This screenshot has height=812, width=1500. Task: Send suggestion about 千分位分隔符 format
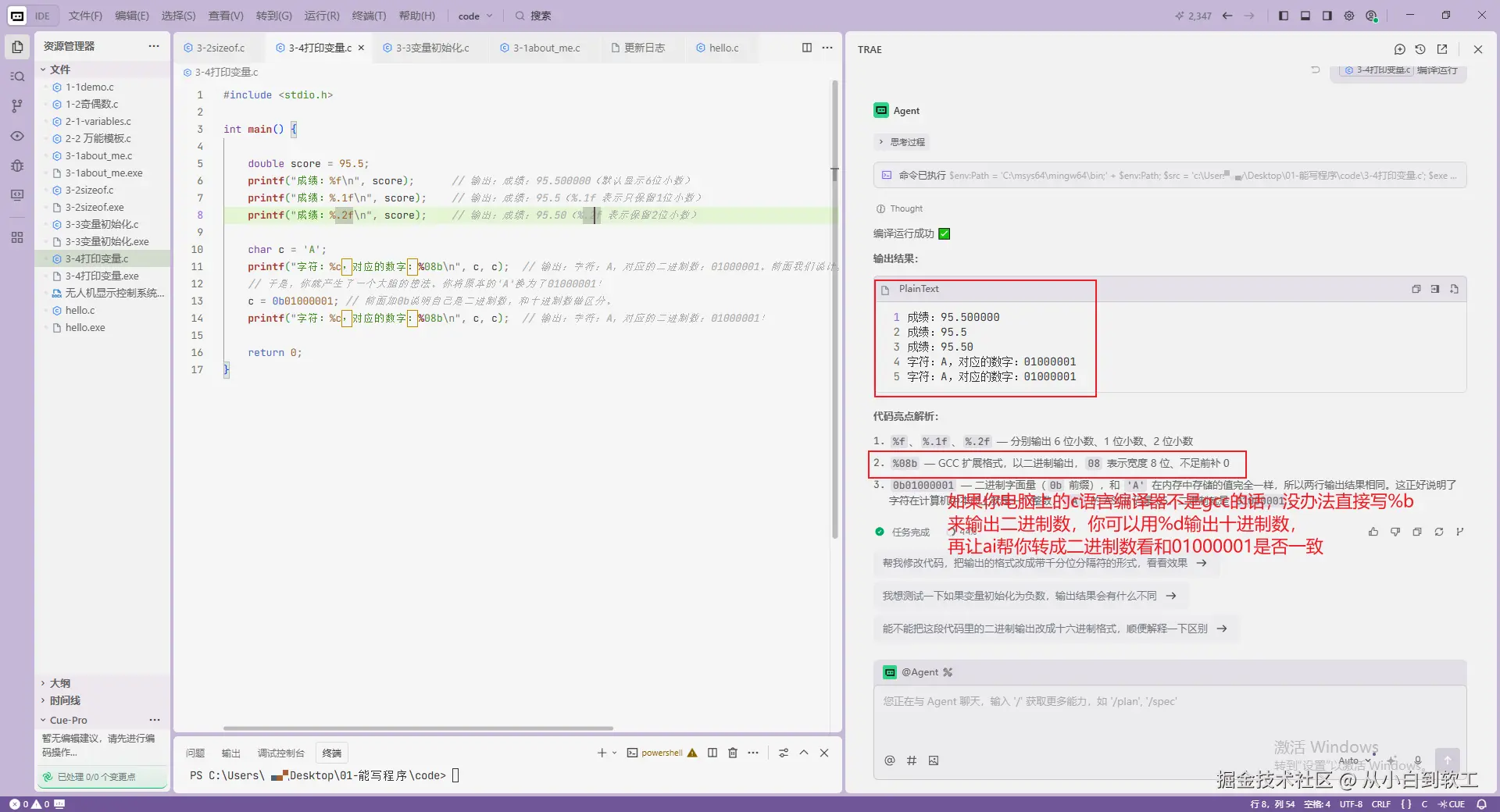coord(1045,563)
